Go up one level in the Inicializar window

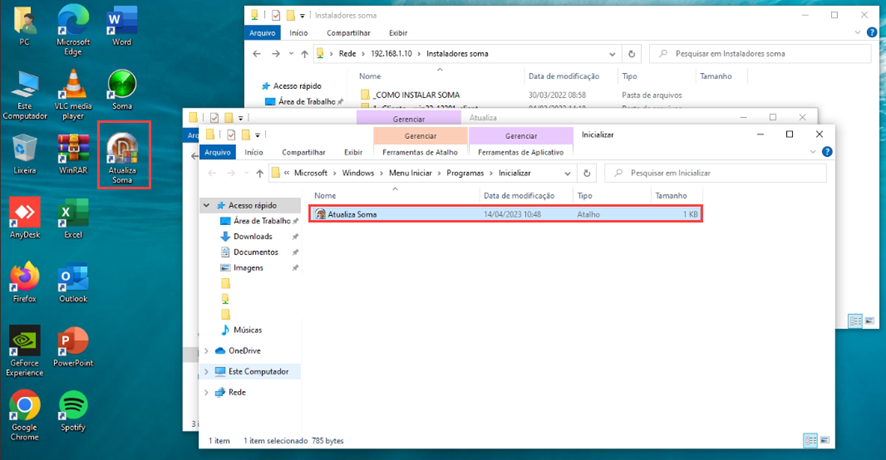pos(259,173)
